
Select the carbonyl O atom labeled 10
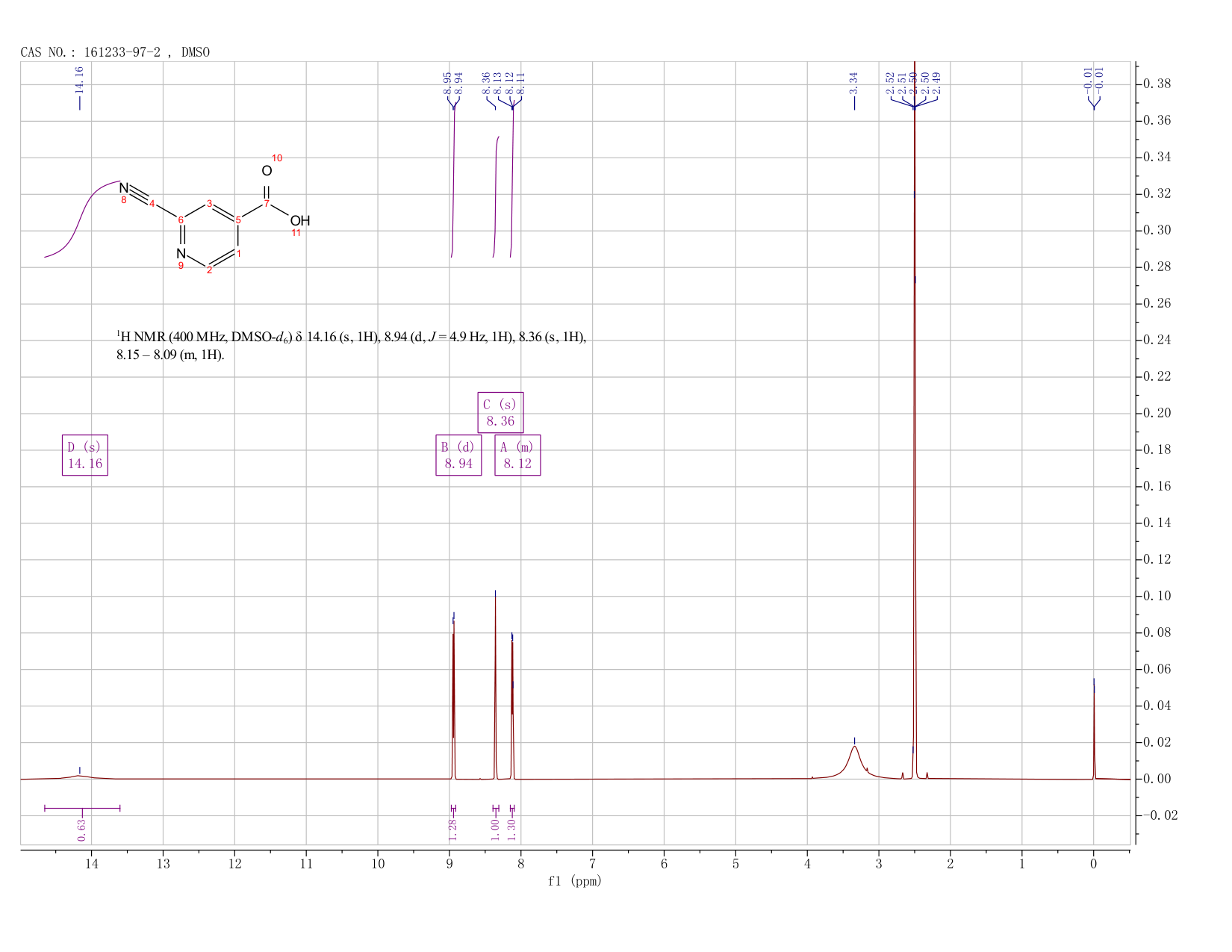coord(267,171)
